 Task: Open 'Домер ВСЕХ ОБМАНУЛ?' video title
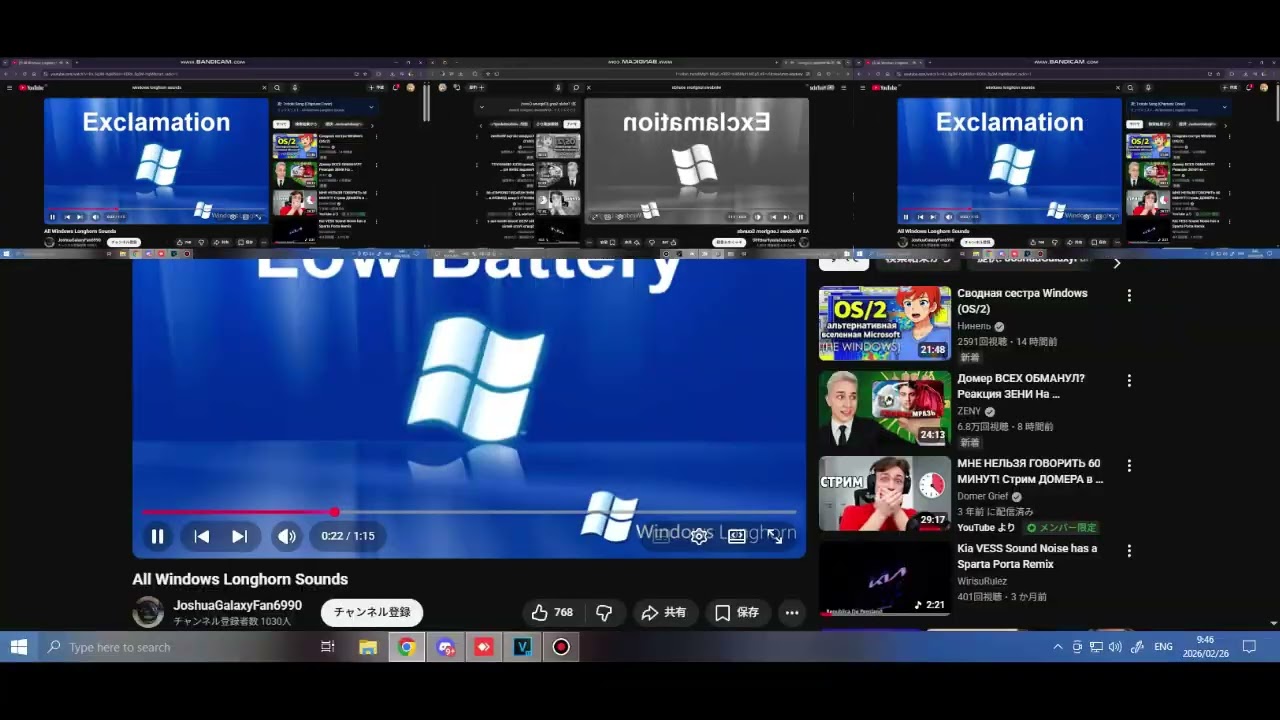(1021, 386)
